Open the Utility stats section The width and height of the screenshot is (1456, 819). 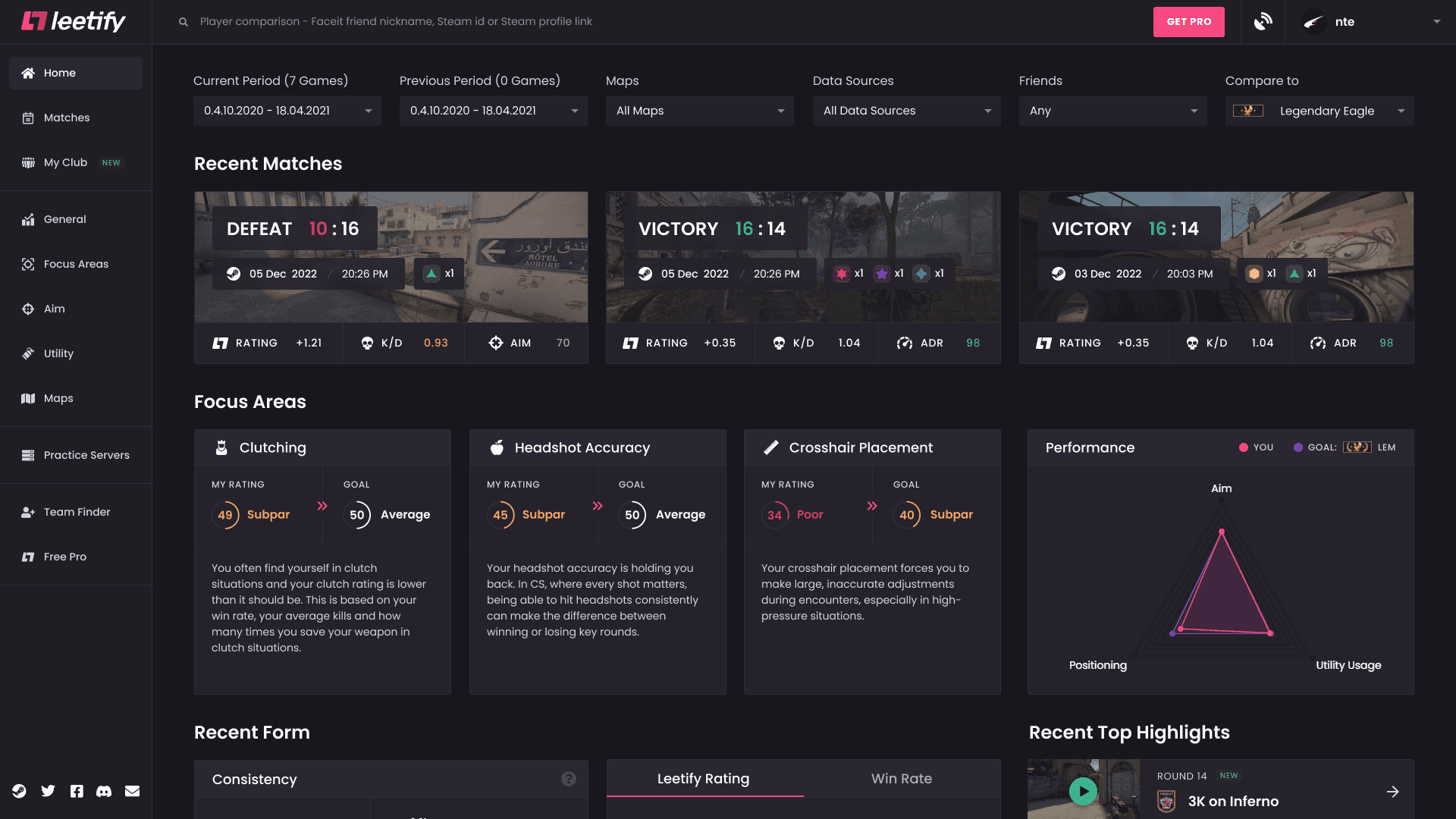click(x=27, y=353)
